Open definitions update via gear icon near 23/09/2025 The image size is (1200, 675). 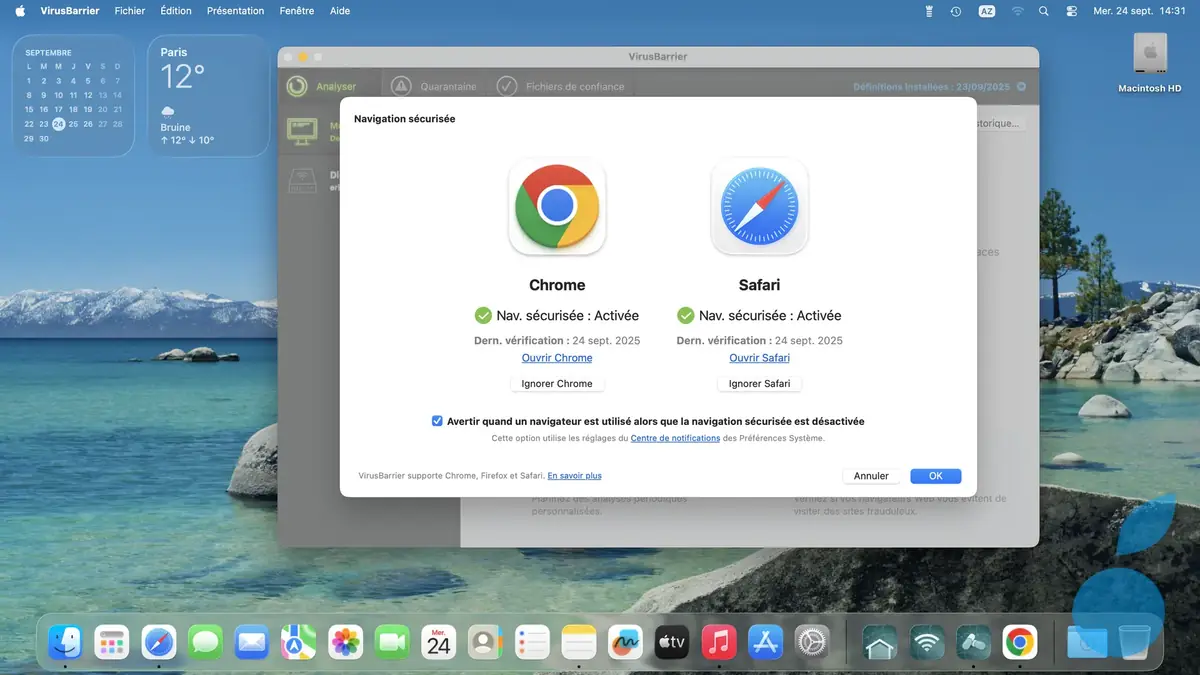coord(1021,87)
